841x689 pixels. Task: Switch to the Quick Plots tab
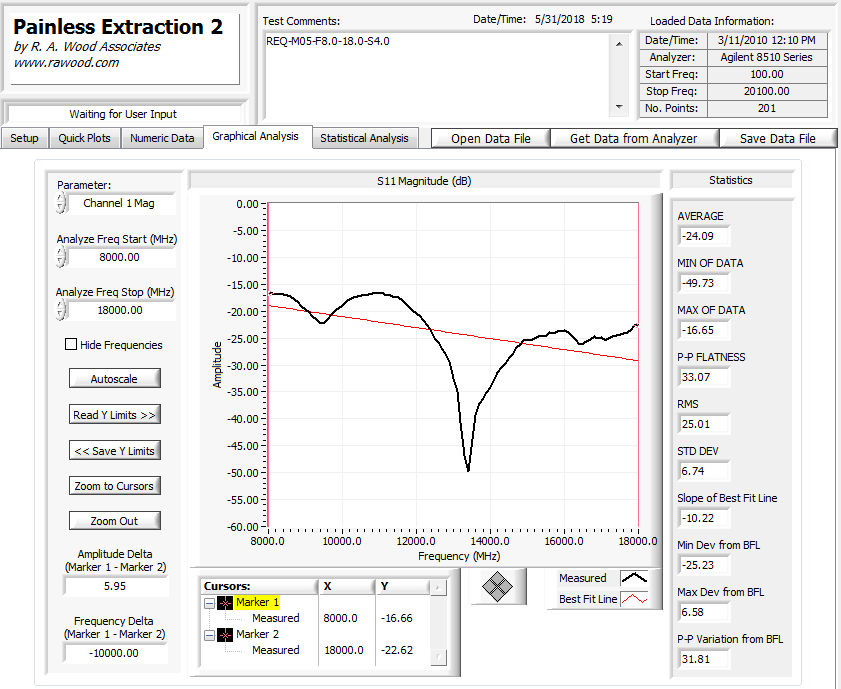point(84,138)
